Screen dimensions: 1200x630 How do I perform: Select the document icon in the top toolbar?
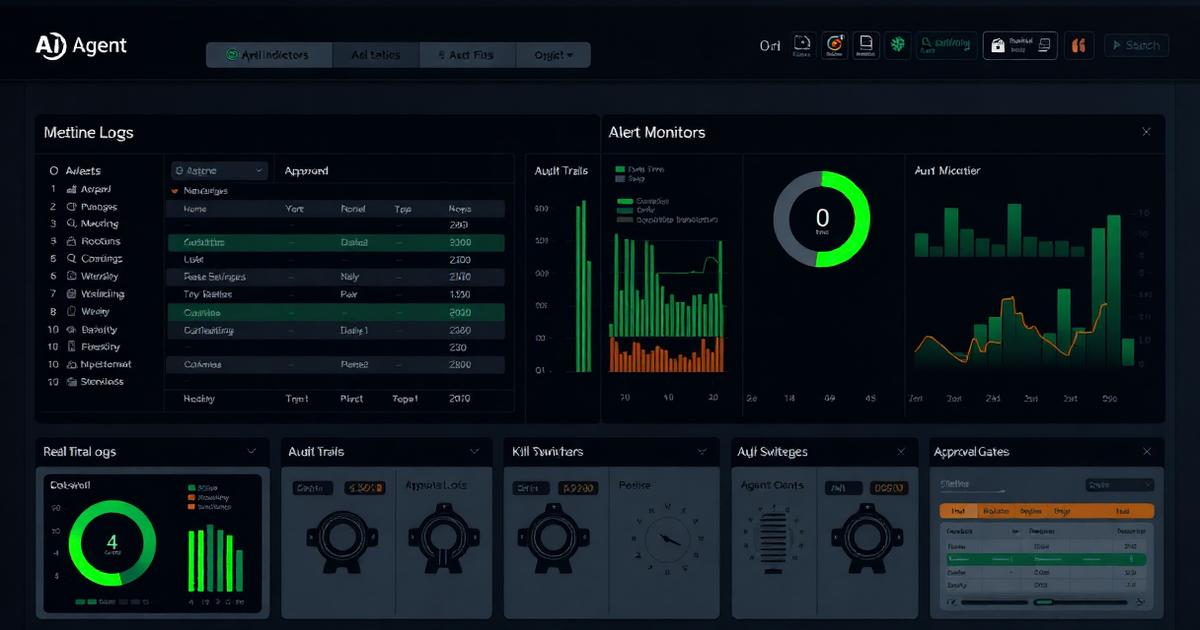[x=866, y=45]
